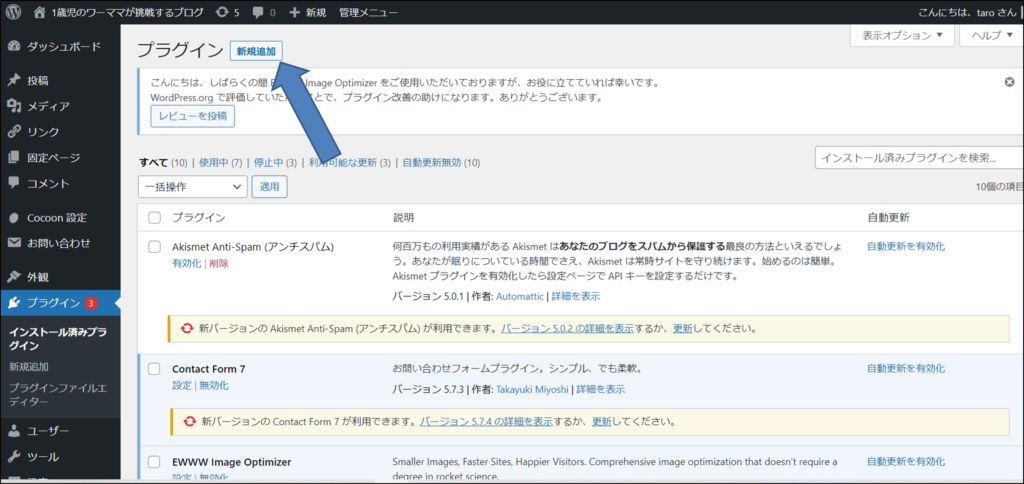Image resolution: width=1024 pixels, height=484 pixels.
Task: Click the 新規追加 button beside the heading
Action: coord(256,51)
